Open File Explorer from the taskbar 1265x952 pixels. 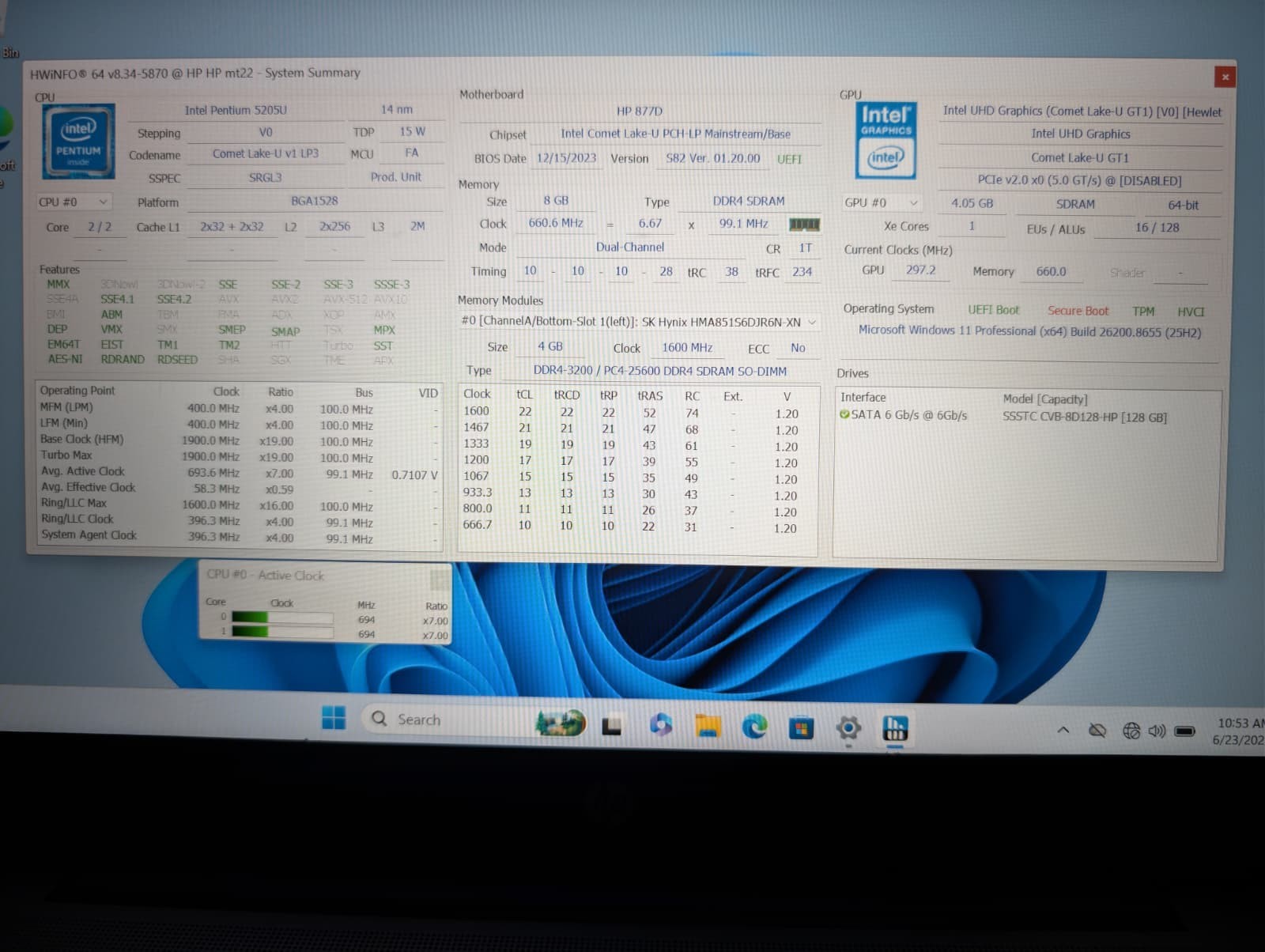pos(708,725)
